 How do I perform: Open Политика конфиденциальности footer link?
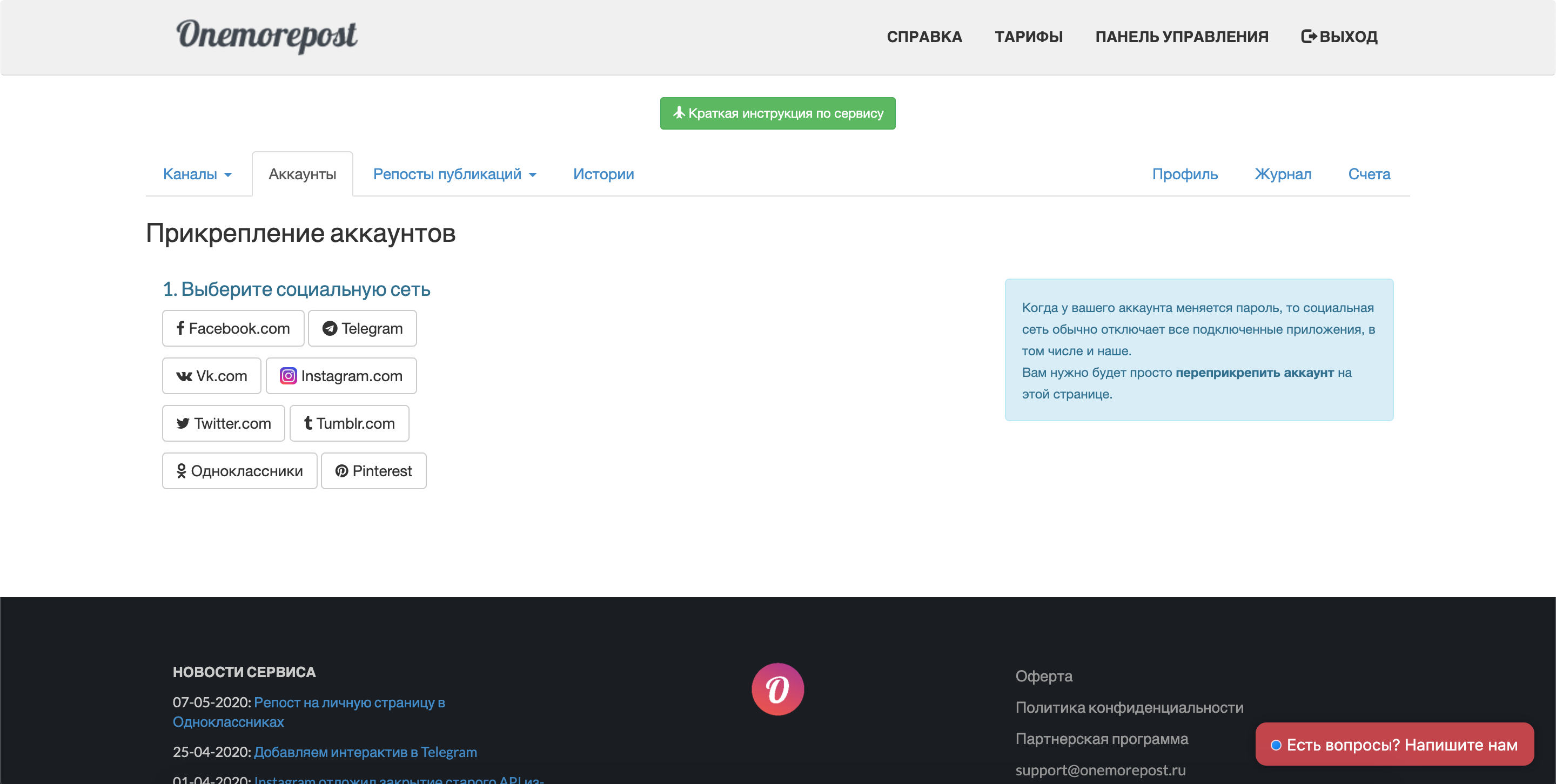click(x=1129, y=708)
